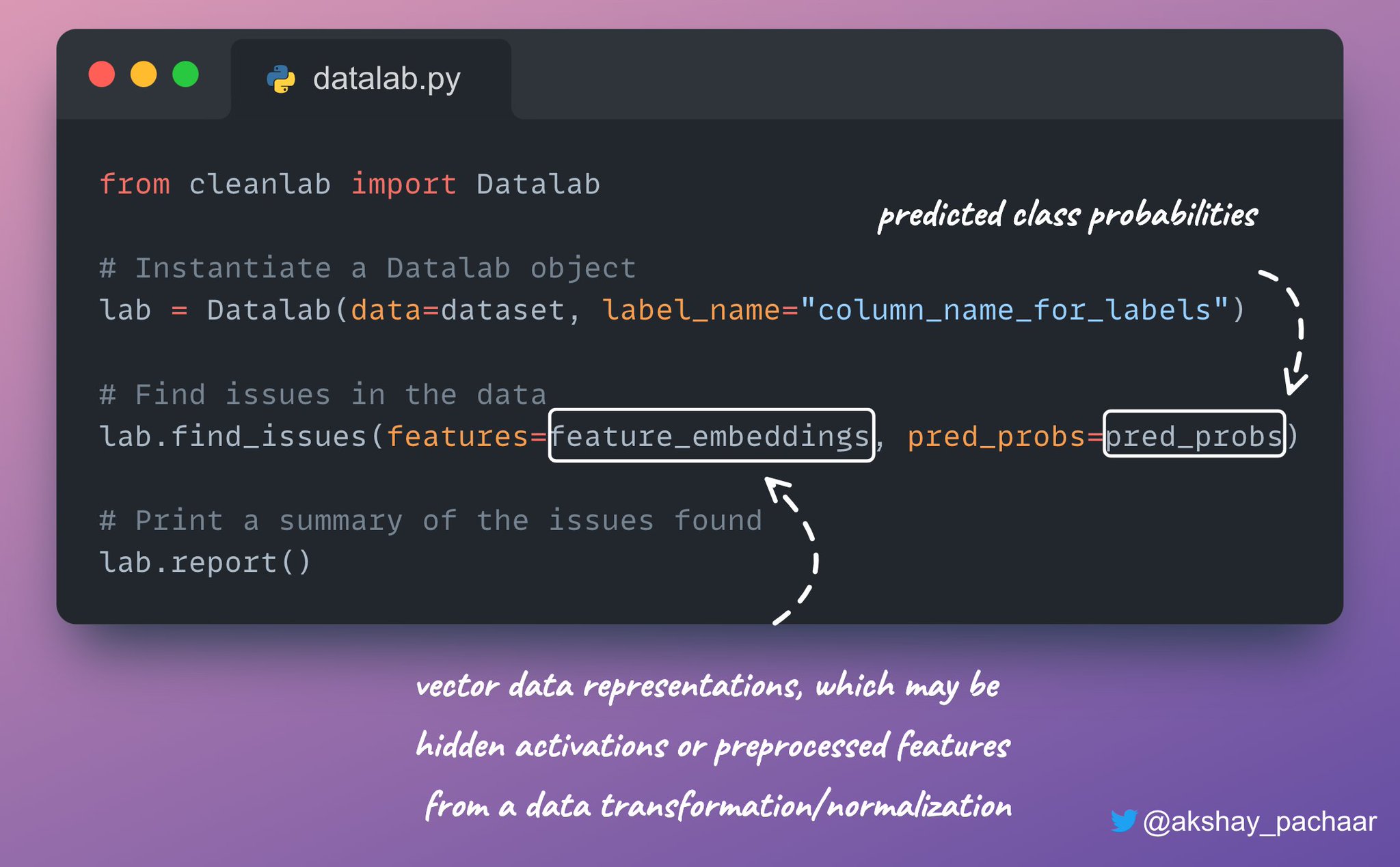The height and width of the screenshot is (867, 1400).
Task: Click the dashed arrow pointing to pred_probs
Action: (1287, 332)
